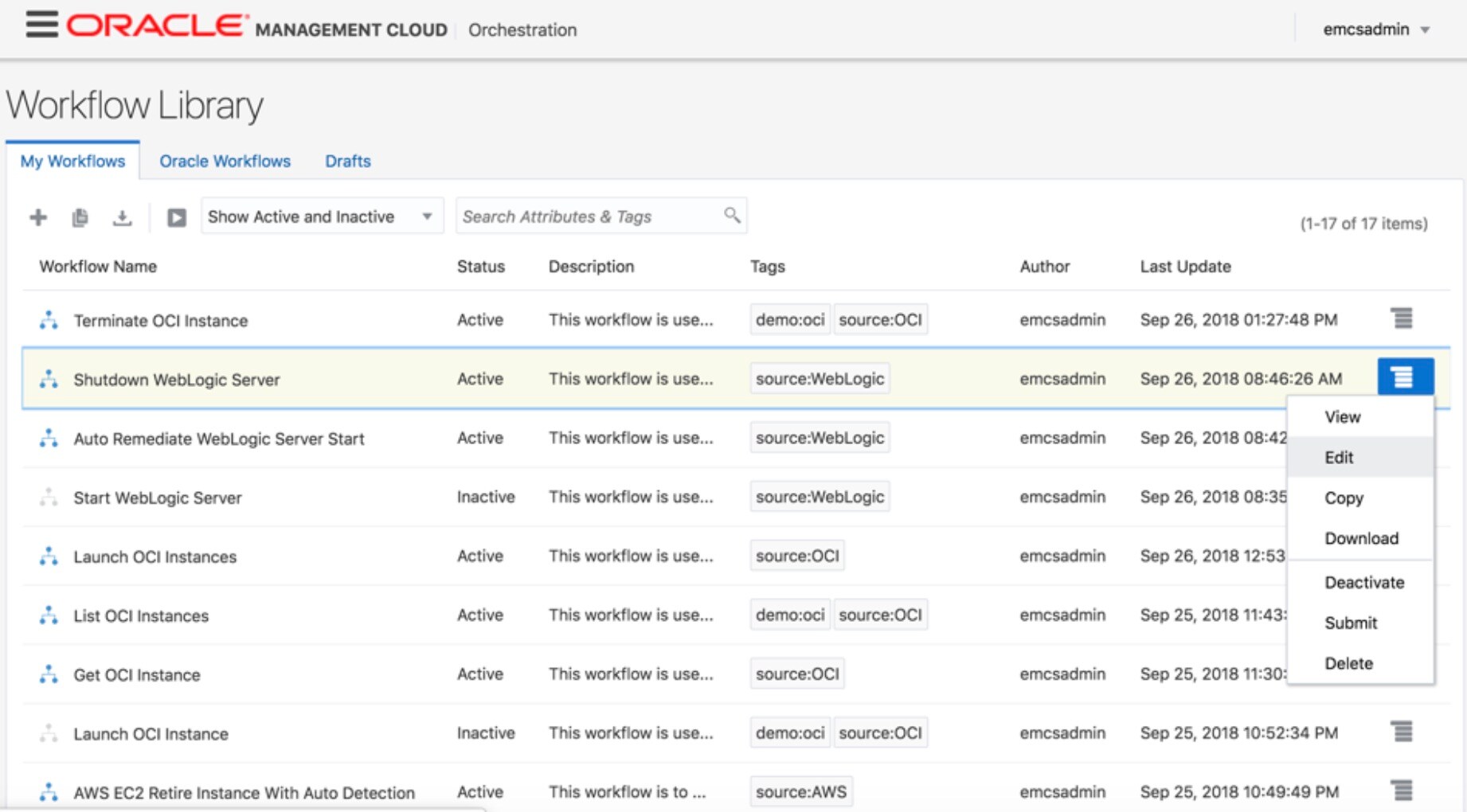The width and height of the screenshot is (1467, 812).
Task: Expand the Show Active and Inactive dropdown
Action: coord(322,217)
